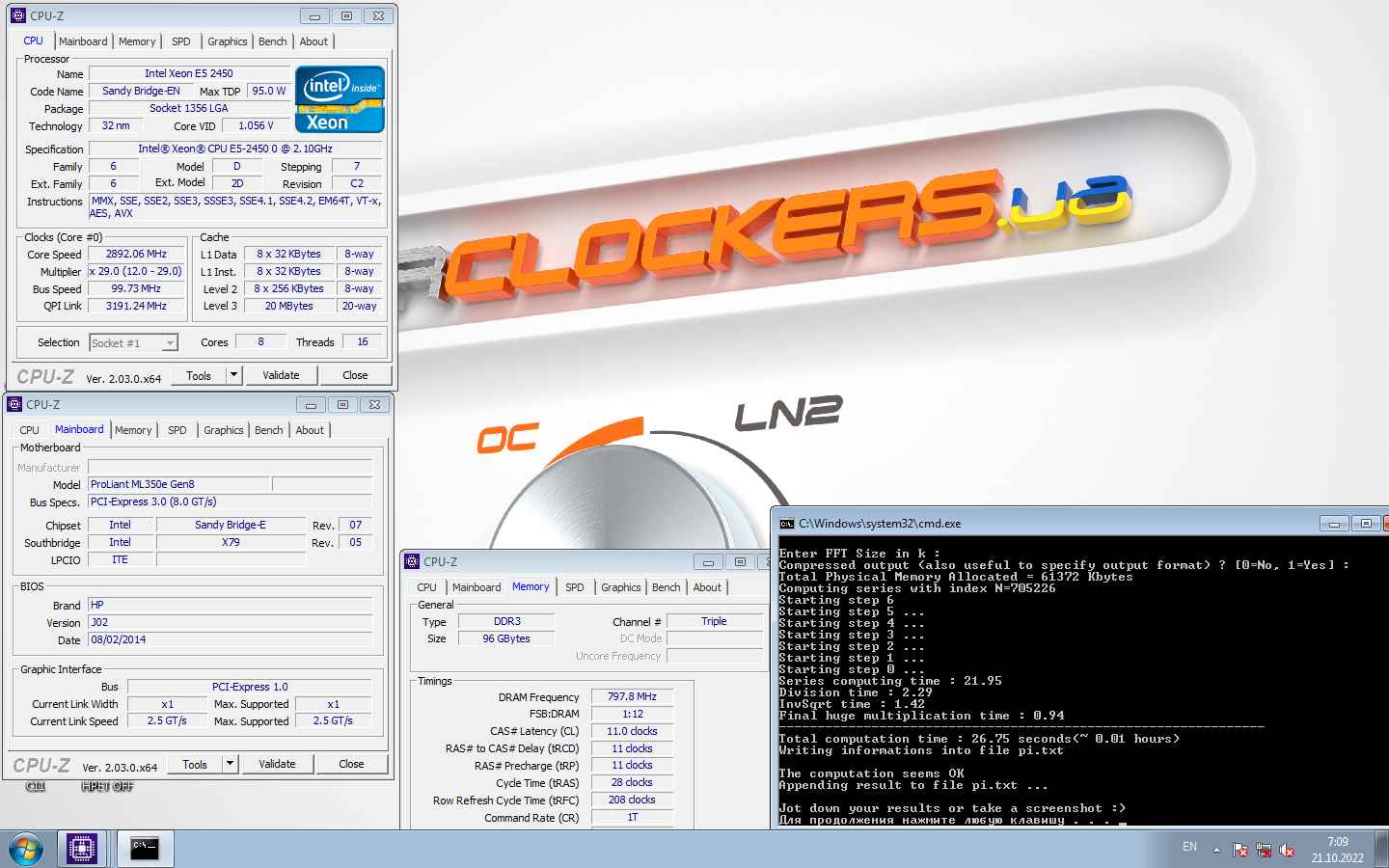This screenshot has width=1389, height=868.
Task: Switch to SPD tab in the Processor window
Action: [x=181, y=41]
